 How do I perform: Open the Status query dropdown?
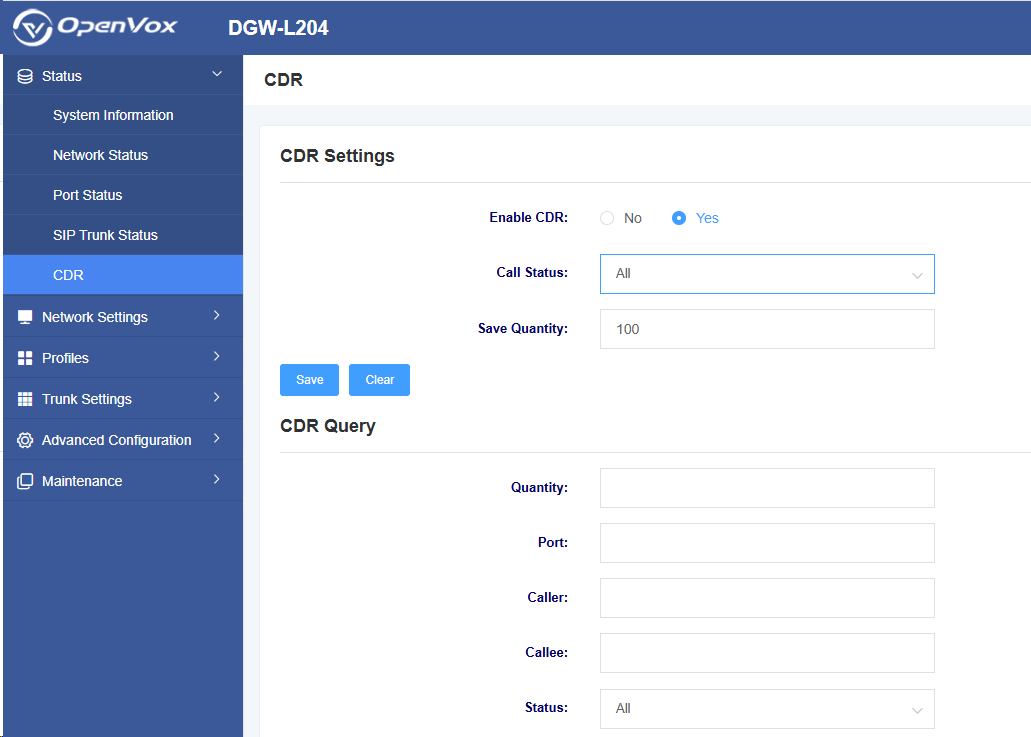point(767,709)
